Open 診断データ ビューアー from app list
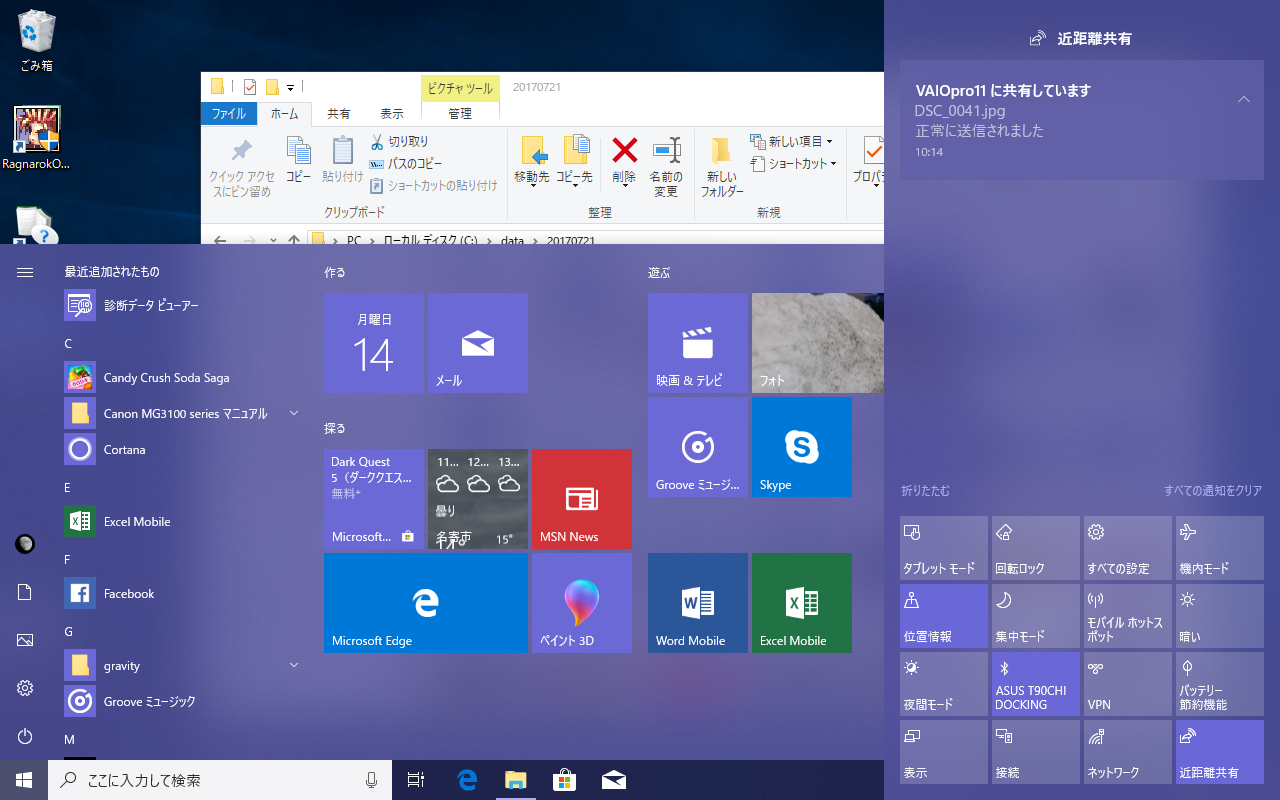The height and width of the screenshot is (800, 1280). [182, 305]
